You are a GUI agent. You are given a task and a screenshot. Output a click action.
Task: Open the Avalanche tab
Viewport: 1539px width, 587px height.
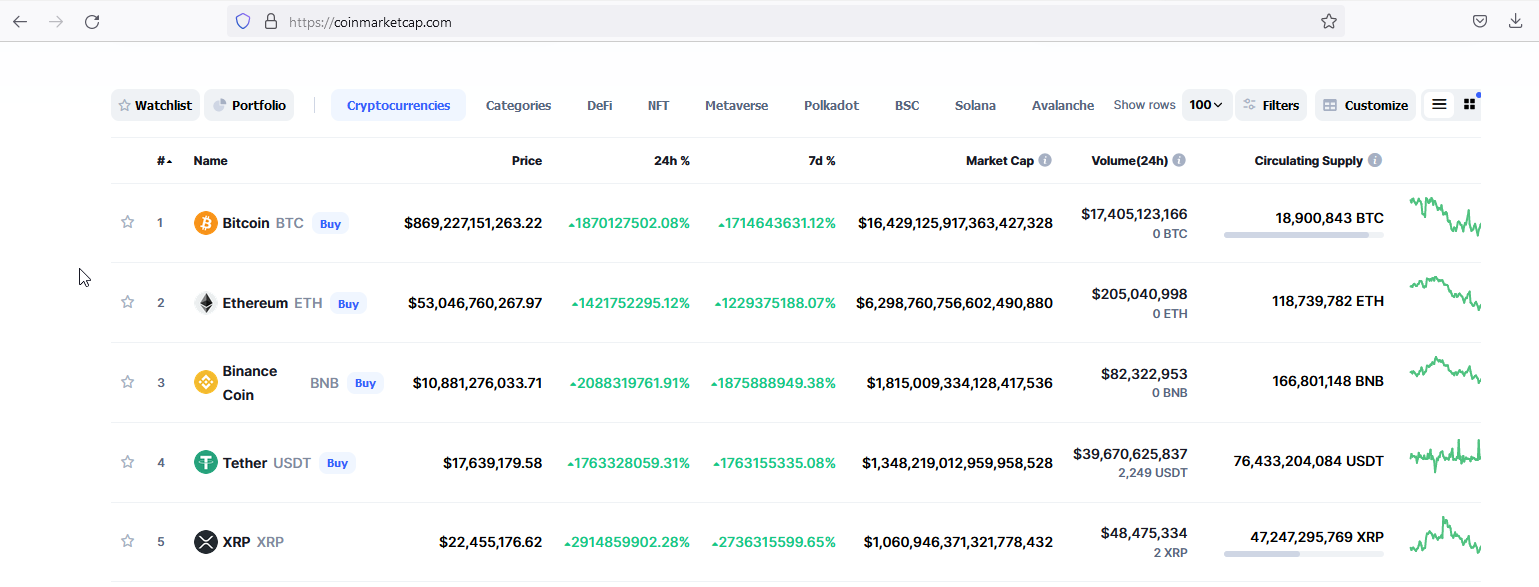[1063, 105]
